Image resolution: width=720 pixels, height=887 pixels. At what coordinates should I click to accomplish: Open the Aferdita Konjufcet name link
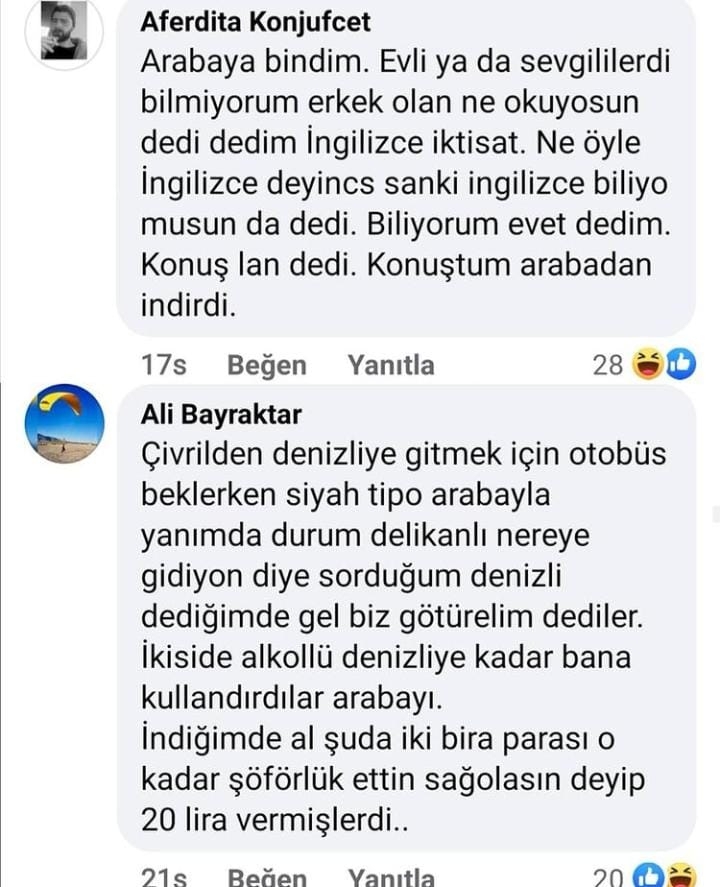(256, 23)
